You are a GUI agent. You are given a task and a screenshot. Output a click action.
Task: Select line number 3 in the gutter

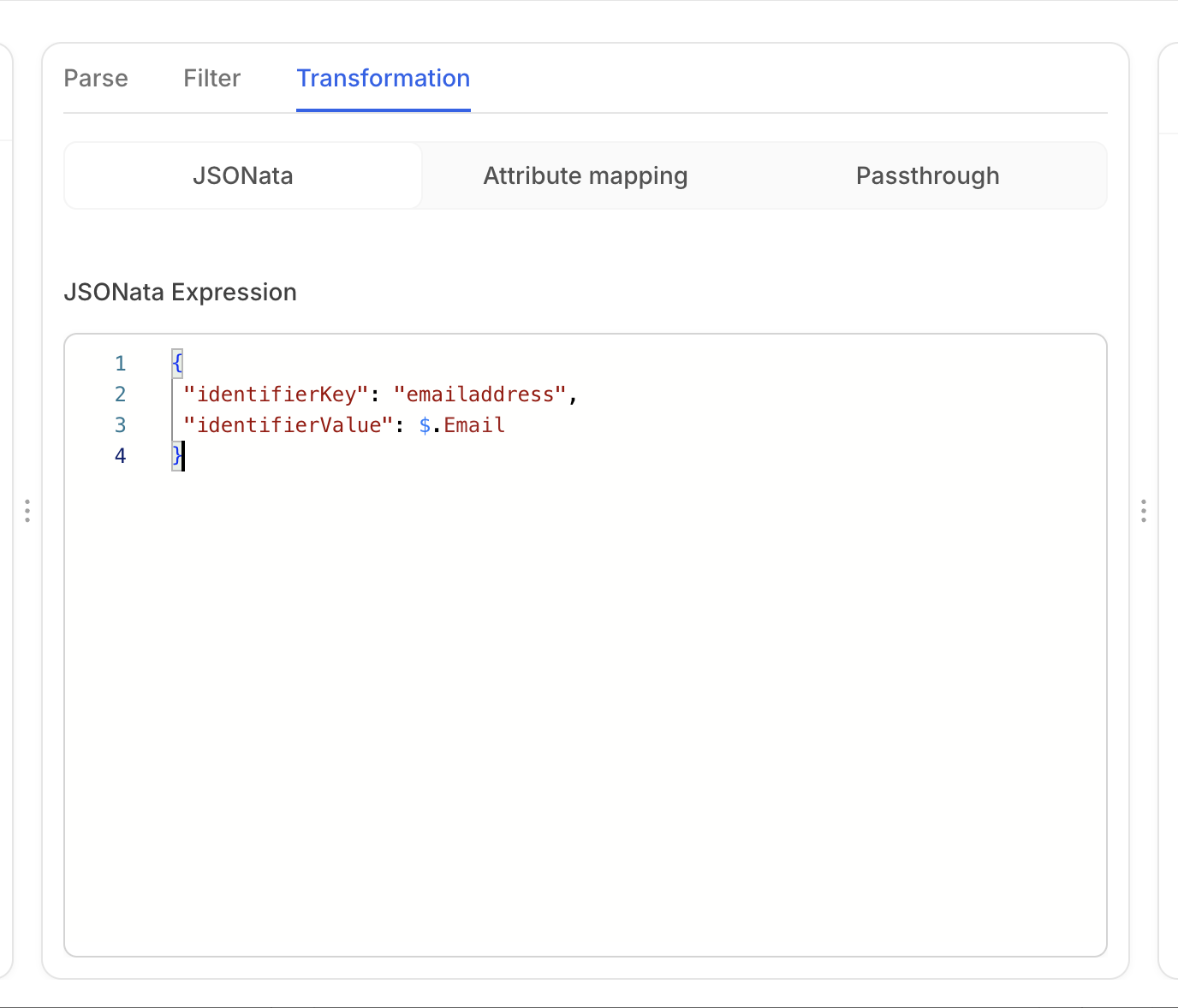tap(121, 425)
